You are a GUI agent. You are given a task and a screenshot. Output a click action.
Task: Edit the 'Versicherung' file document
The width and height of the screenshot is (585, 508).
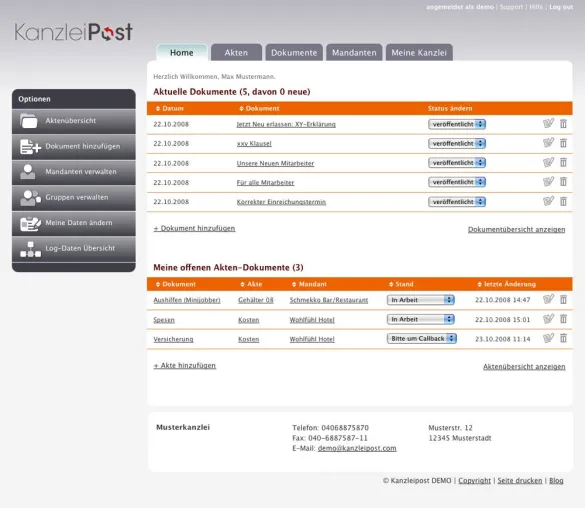(x=548, y=338)
